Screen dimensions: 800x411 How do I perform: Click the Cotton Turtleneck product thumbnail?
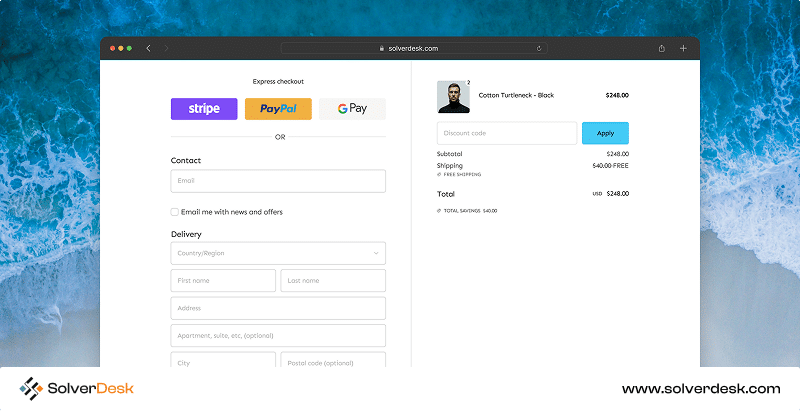coord(453,97)
